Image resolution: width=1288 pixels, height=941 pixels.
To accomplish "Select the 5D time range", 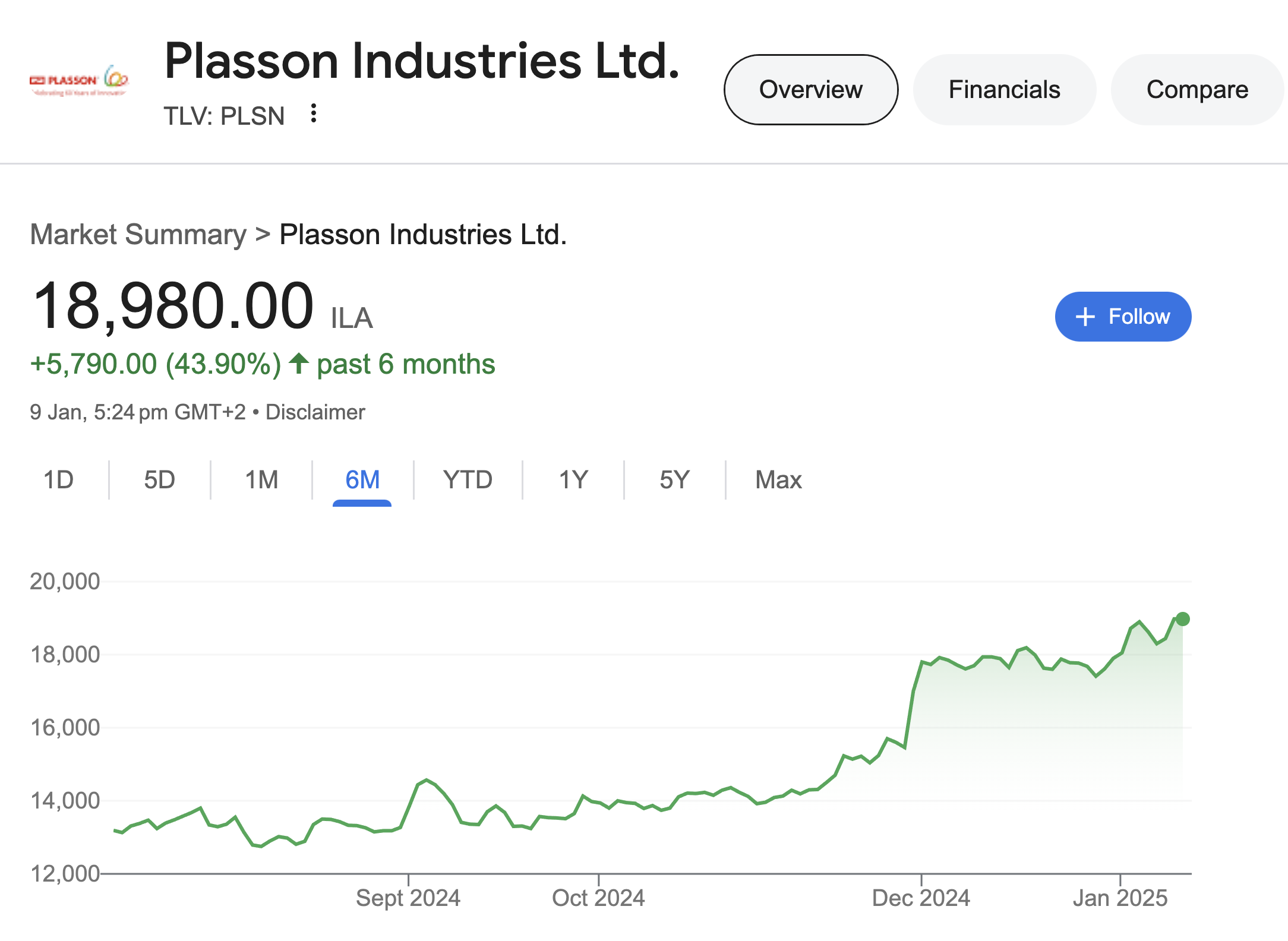I will [159, 480].
